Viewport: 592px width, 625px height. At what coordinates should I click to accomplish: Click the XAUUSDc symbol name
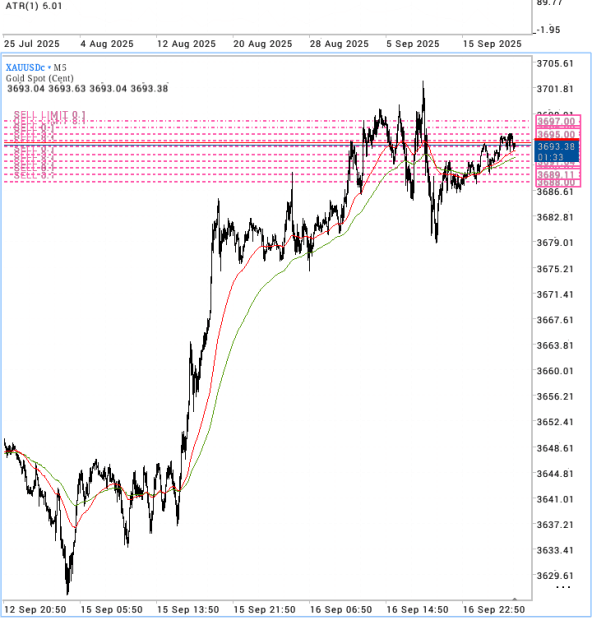point(25,68)
